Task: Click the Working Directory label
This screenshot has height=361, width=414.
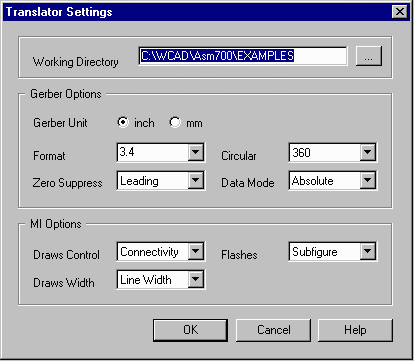Action: (76, 62)
